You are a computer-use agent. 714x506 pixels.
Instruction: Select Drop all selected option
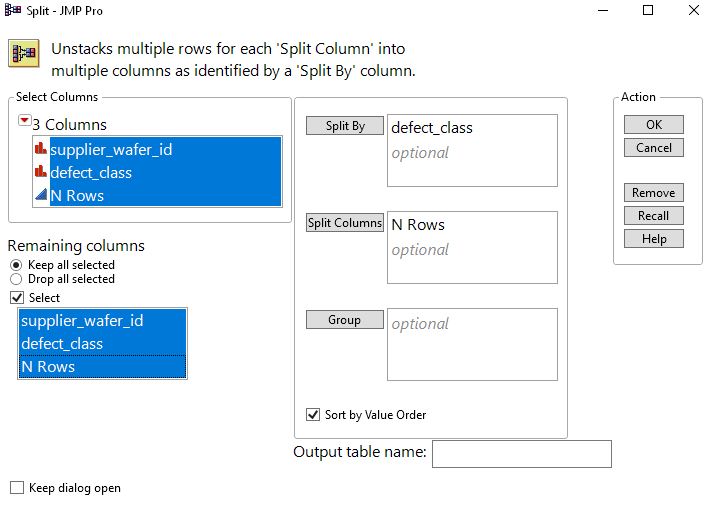(x=16, y=280)
